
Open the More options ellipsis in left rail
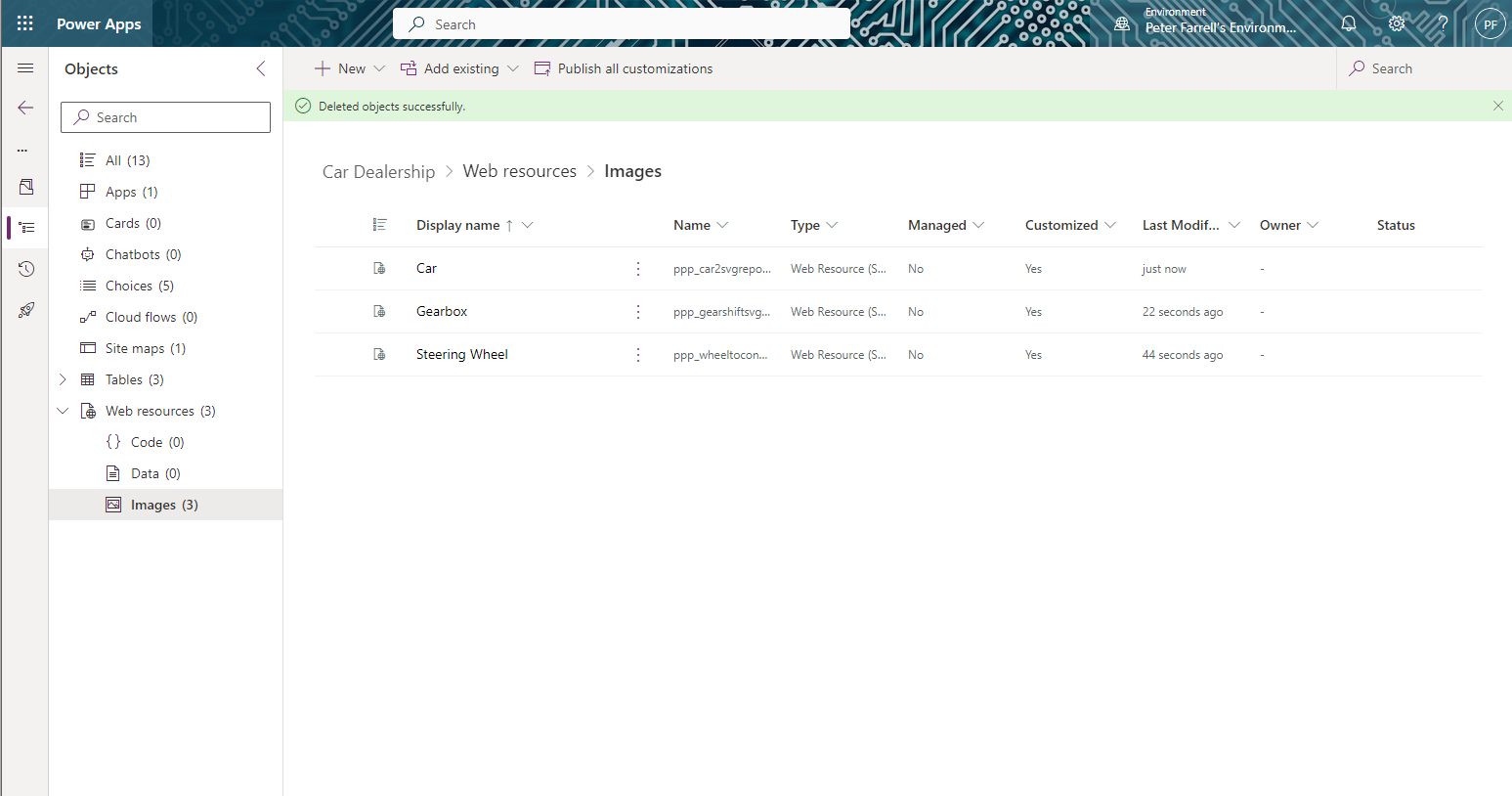pyautogui.click(x=24, y=149)
